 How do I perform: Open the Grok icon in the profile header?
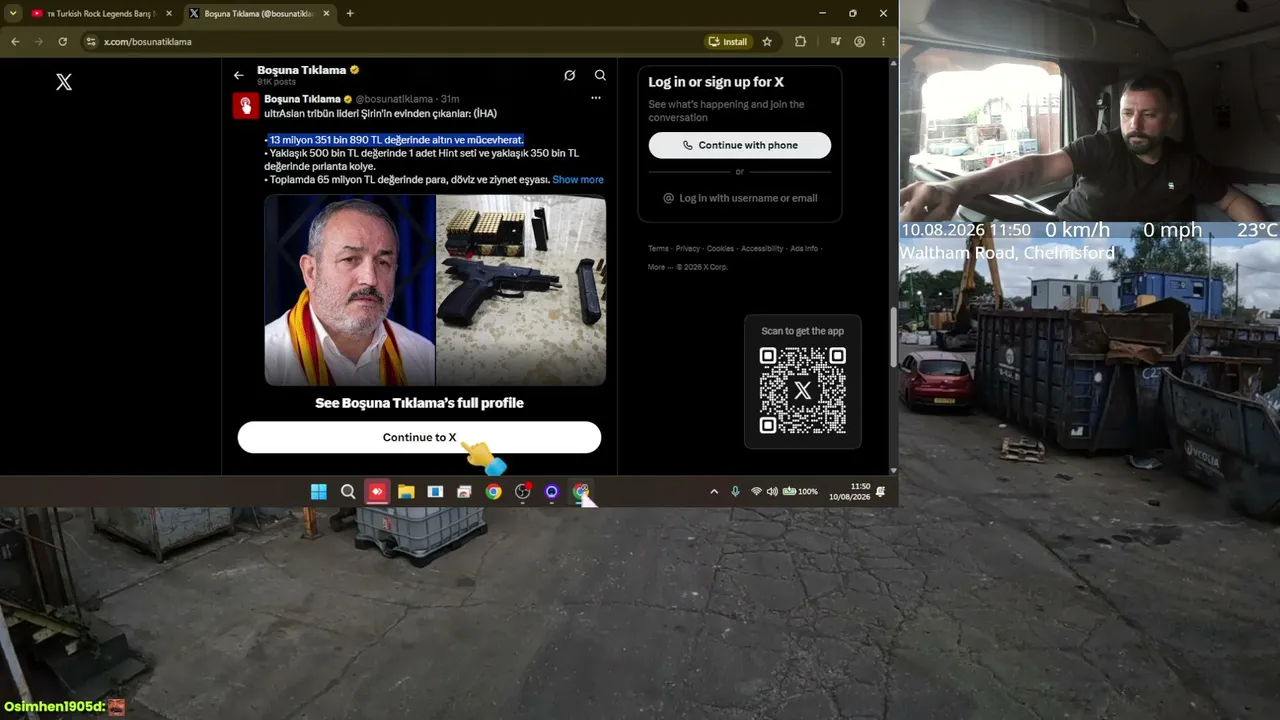point(570,75)
